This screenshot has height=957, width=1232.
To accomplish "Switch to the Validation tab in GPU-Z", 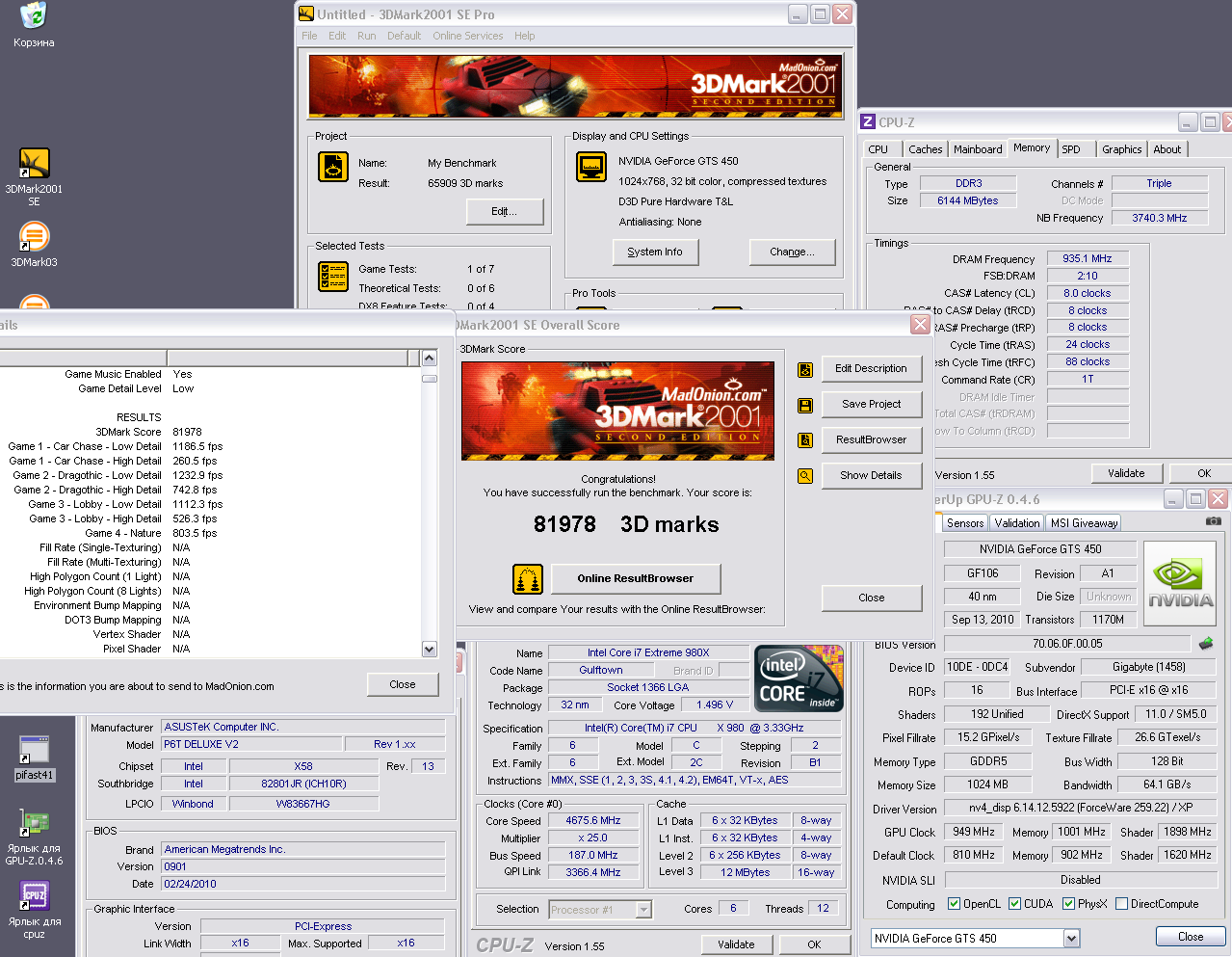I will [x=1017, y=523].
